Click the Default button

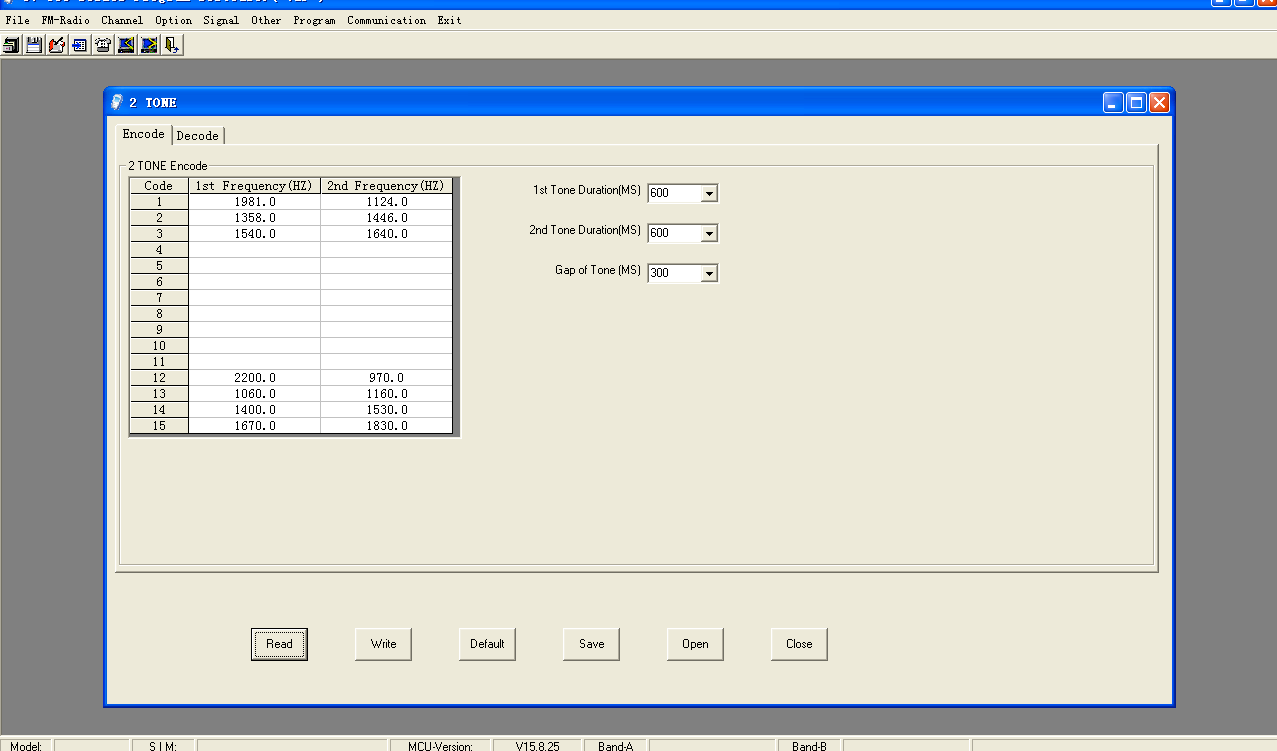[487, 644]
